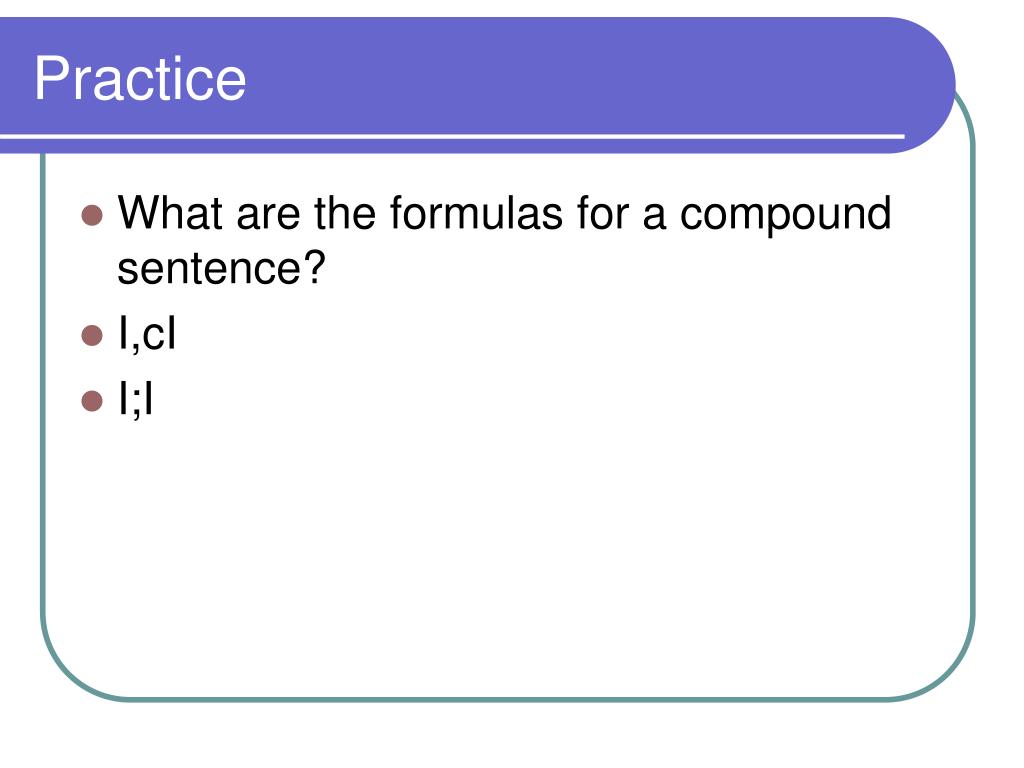Select the "I,cI" formula text

(147, 336)
